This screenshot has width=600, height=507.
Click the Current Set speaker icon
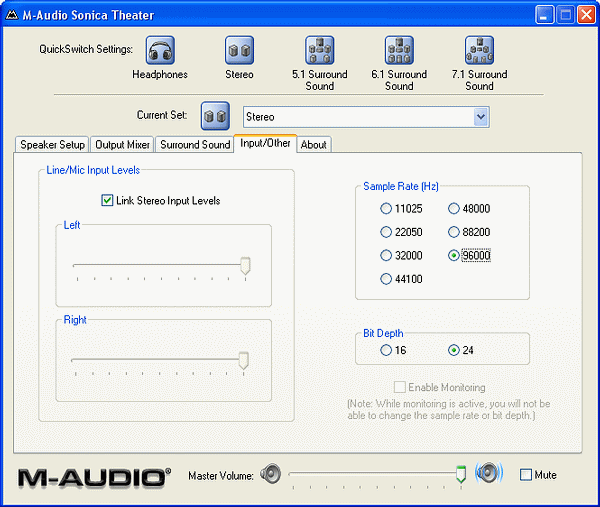tap(215, 116)
